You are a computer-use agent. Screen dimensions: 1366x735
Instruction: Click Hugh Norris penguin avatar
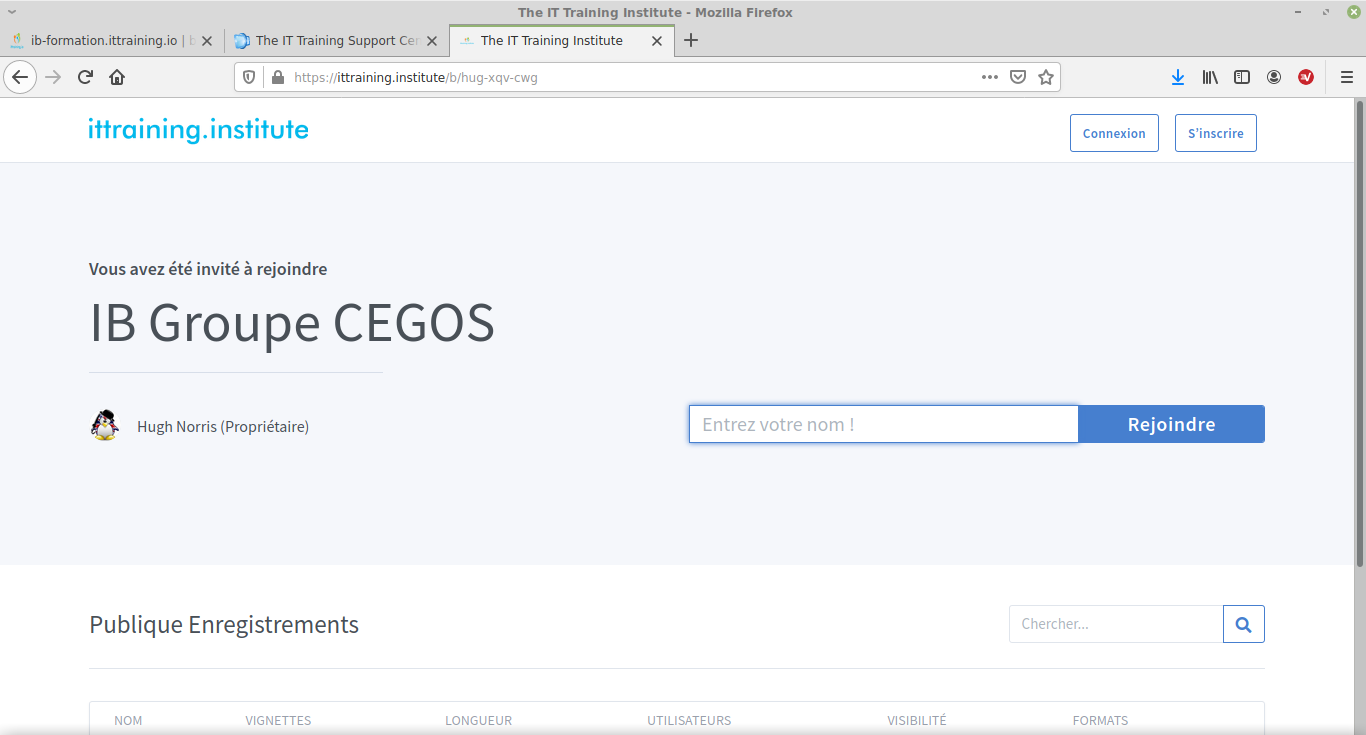(104, 425)
